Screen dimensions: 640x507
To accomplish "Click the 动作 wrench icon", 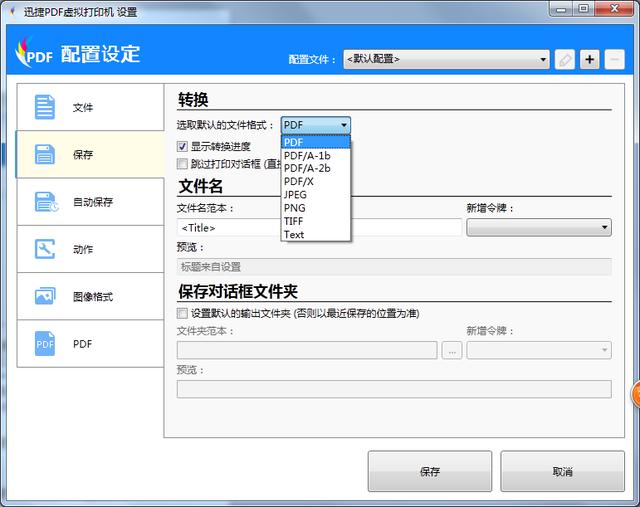I will click(45, 249).
